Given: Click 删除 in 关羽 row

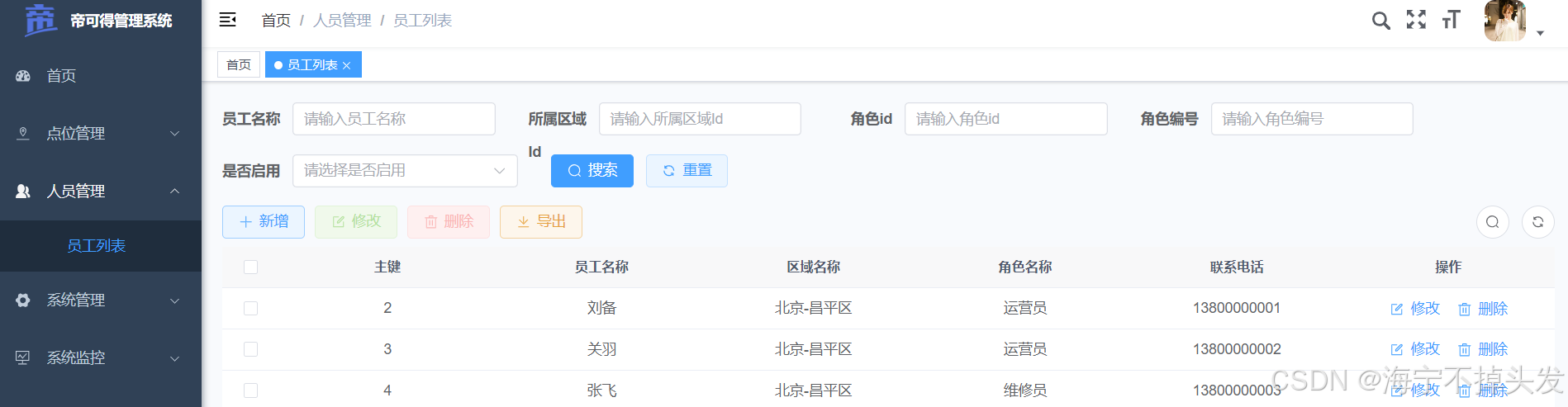Looking at the screenshot, I should coord(1483,349).
